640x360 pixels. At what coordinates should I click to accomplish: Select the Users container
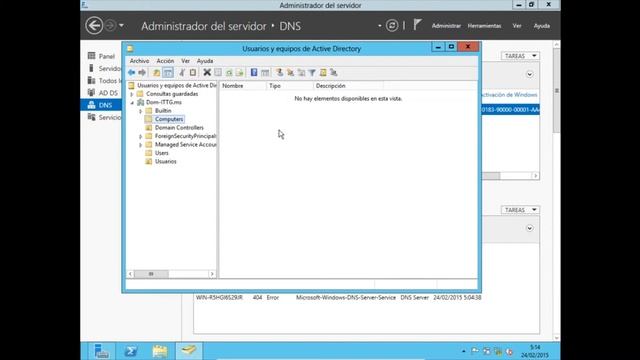click(x=162, y=153)
